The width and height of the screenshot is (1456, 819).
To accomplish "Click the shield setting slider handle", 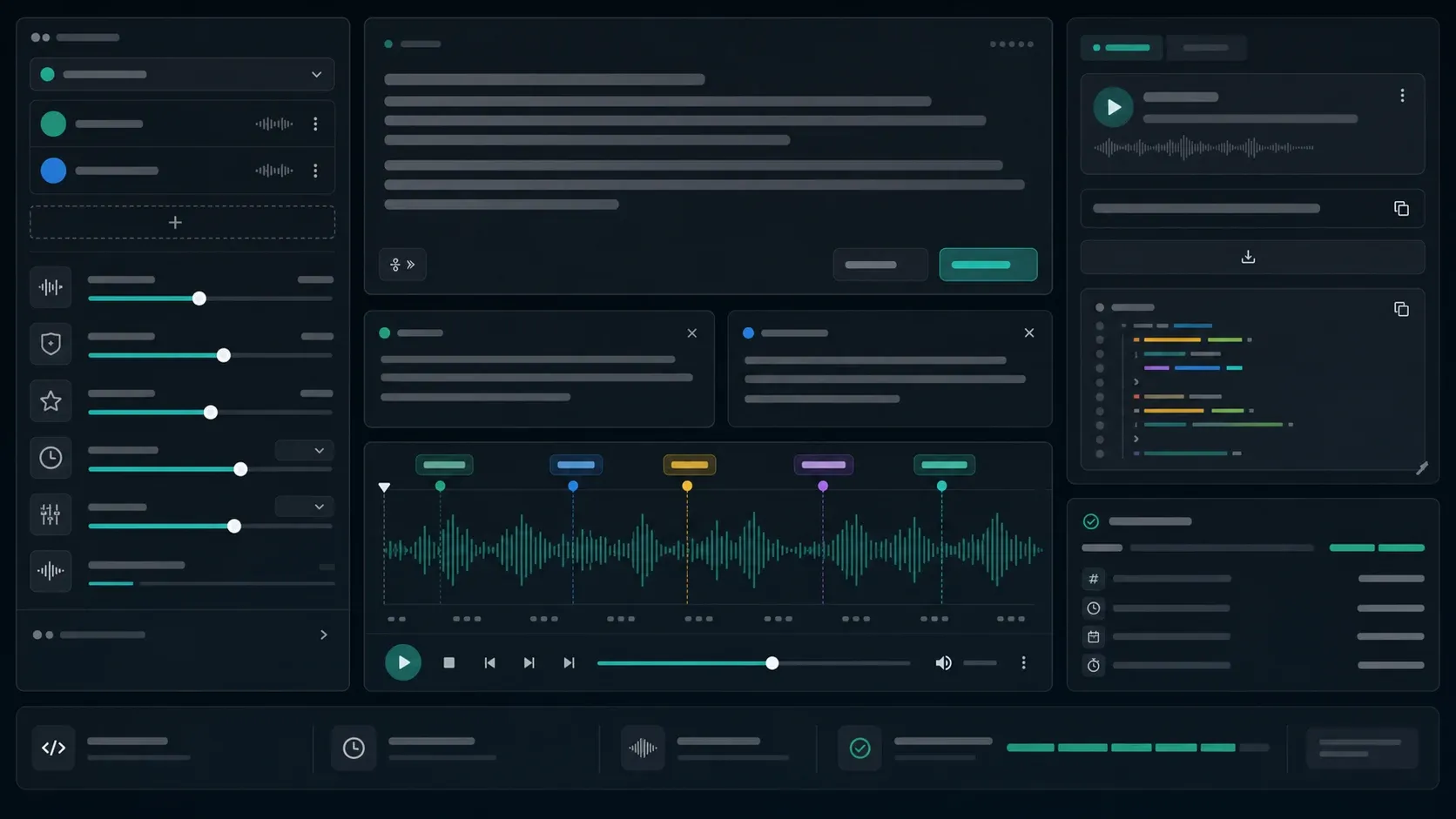I will click(x=224, y=355).
